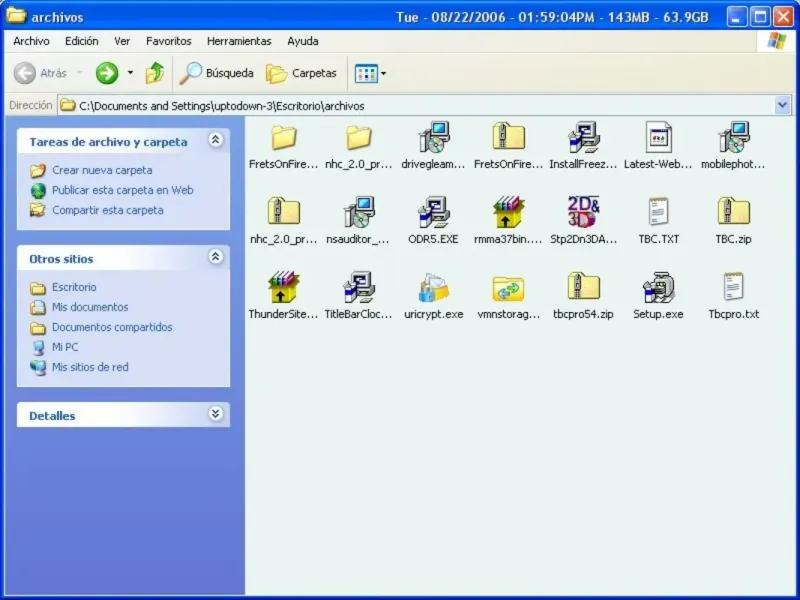Open the address bar dropdown arrow
800x600 pixels.
tap(782, 105)
